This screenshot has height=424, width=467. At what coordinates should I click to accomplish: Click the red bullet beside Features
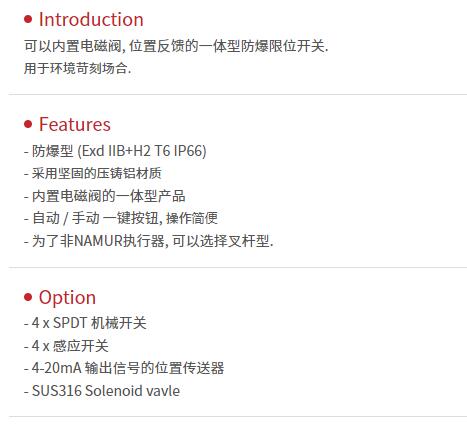point(28,124)
